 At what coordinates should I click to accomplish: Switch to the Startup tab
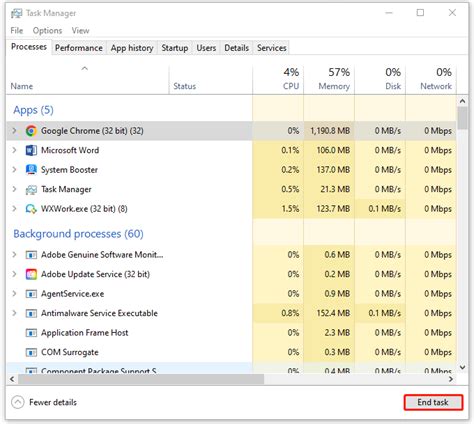(175, 48)
